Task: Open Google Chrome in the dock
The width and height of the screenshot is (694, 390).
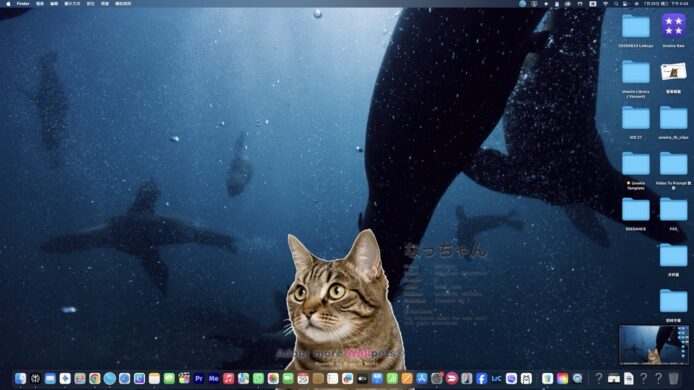Action: (95, 378)
